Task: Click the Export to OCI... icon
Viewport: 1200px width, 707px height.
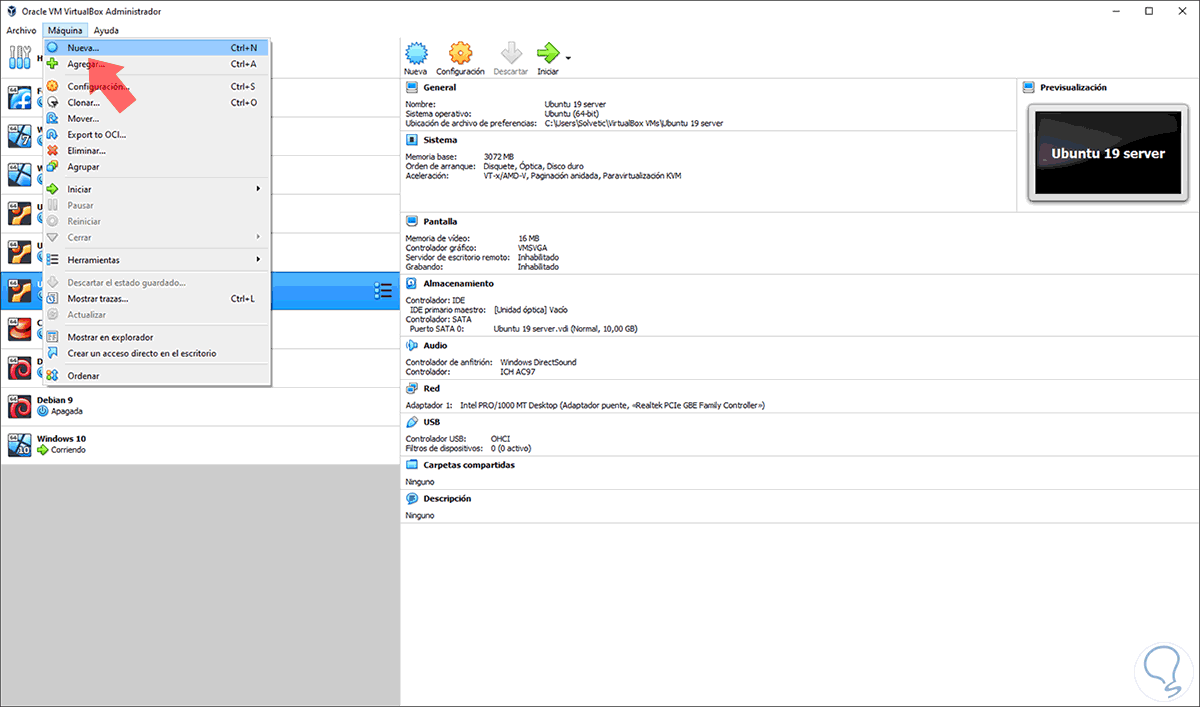Action: (x=53, y=134)
